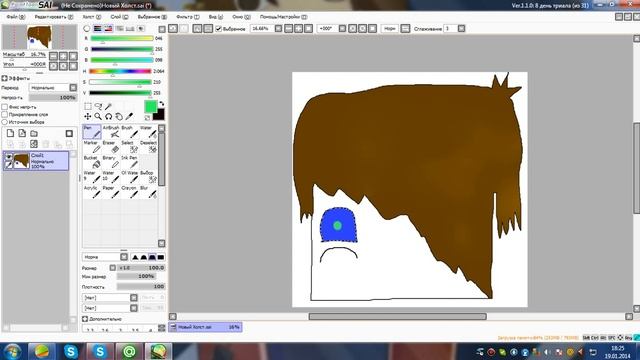
Task: Click navigator zoom out button
Action: point(53,56)
